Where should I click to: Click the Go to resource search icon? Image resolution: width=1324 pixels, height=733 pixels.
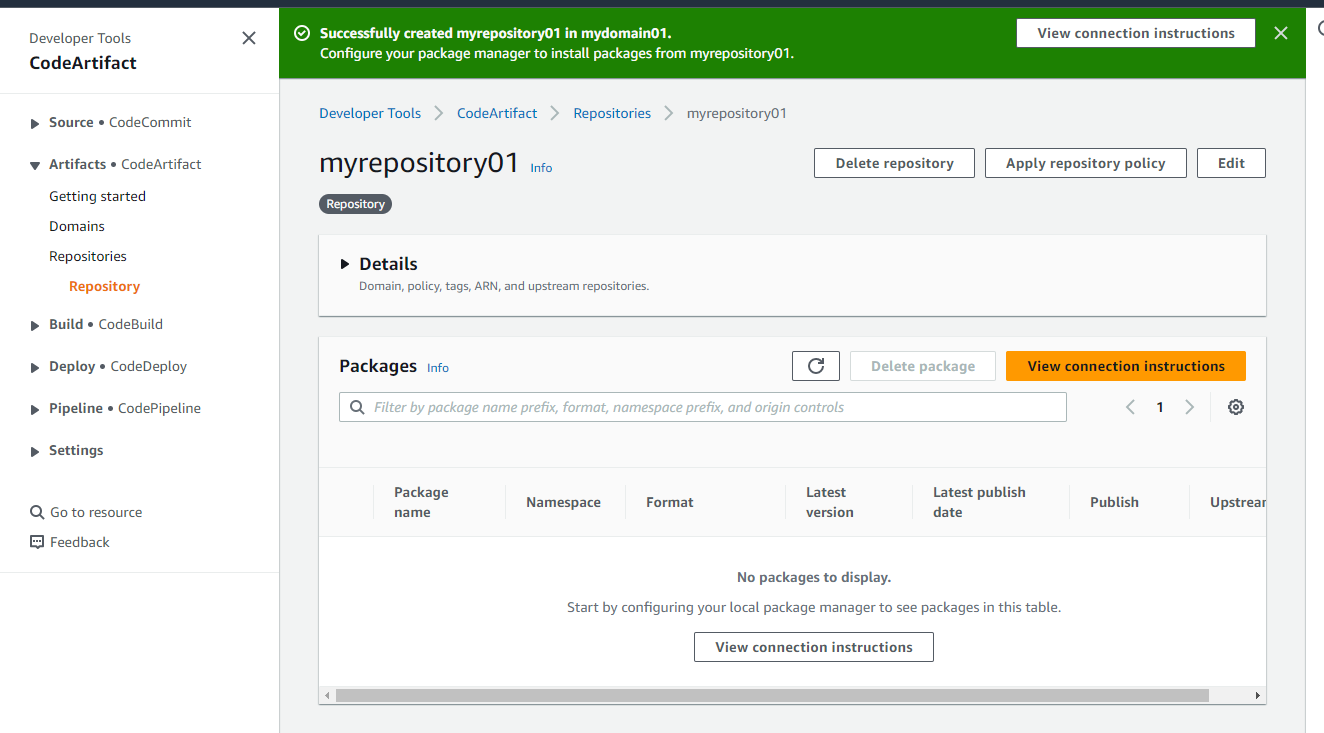[37, 512]
